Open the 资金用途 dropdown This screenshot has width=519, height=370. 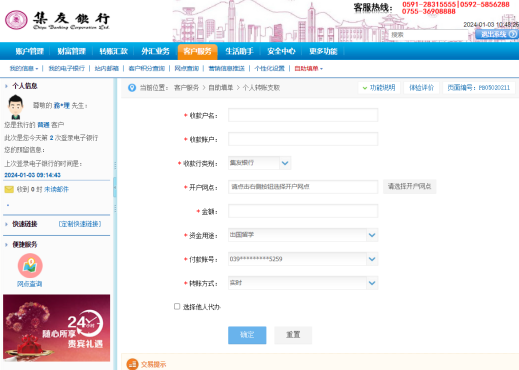[x=372, y=235]
